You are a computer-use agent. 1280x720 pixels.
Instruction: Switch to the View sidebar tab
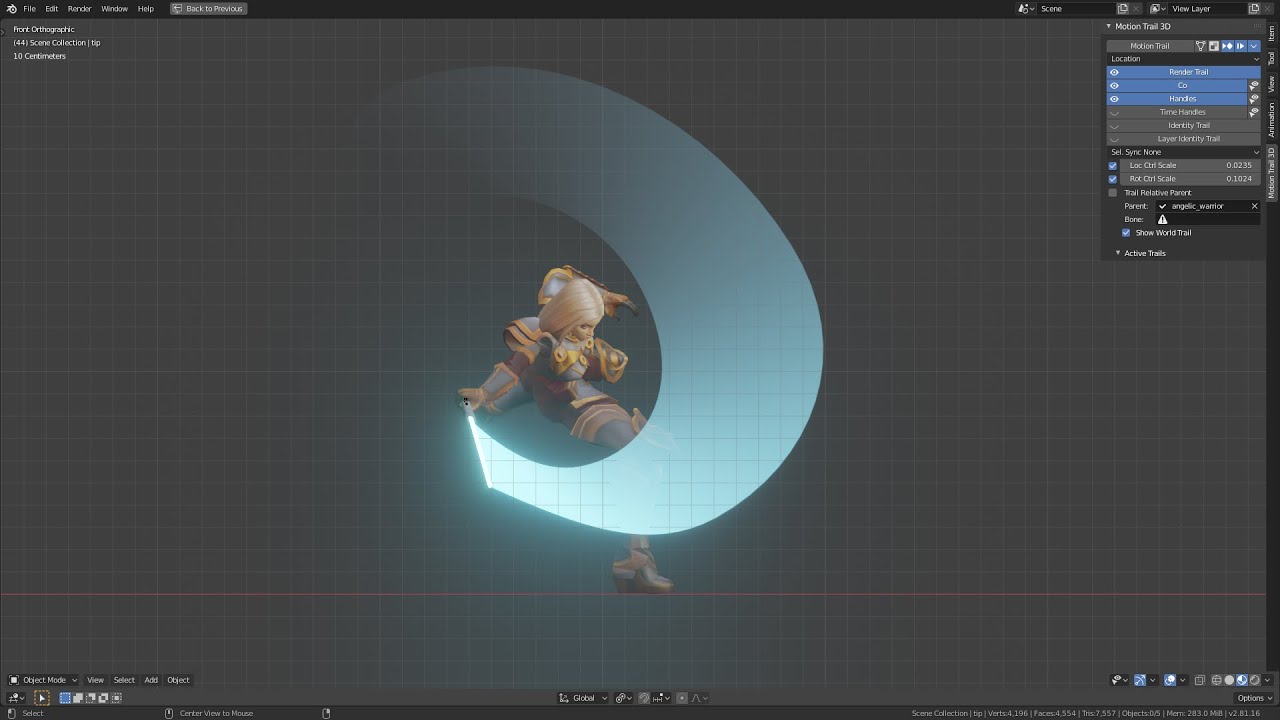point(1272,85)
